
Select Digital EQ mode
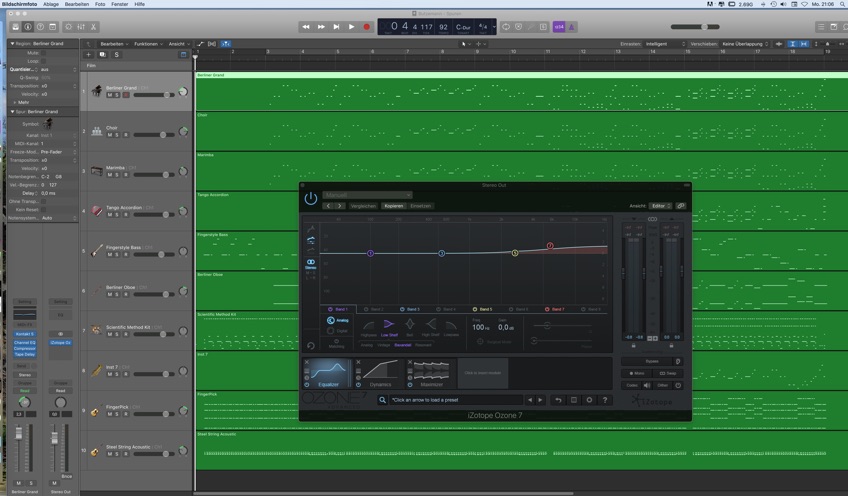337,330
